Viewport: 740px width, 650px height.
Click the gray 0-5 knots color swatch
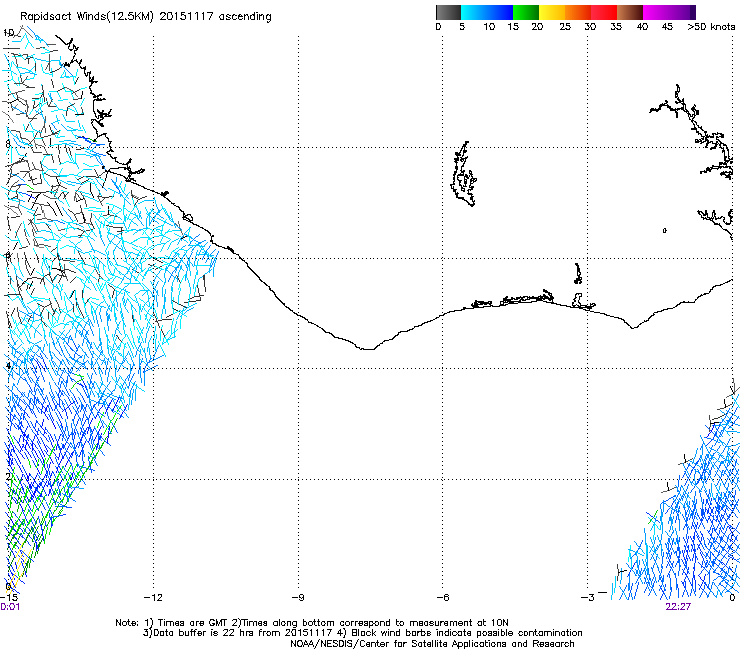[x=448, y=12]
